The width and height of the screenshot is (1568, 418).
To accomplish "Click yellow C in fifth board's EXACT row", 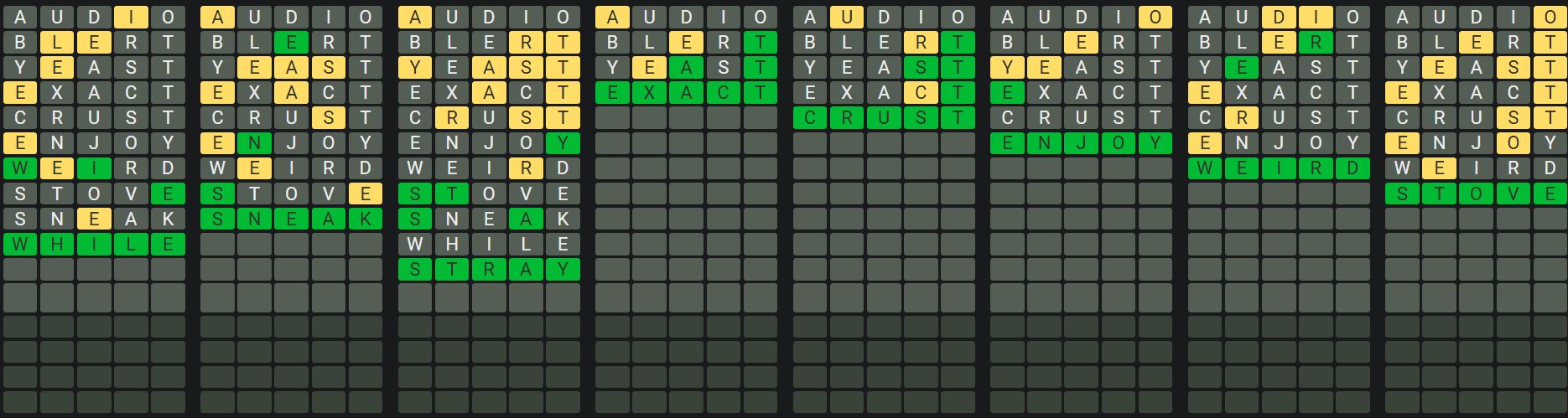I will point(921,93).
